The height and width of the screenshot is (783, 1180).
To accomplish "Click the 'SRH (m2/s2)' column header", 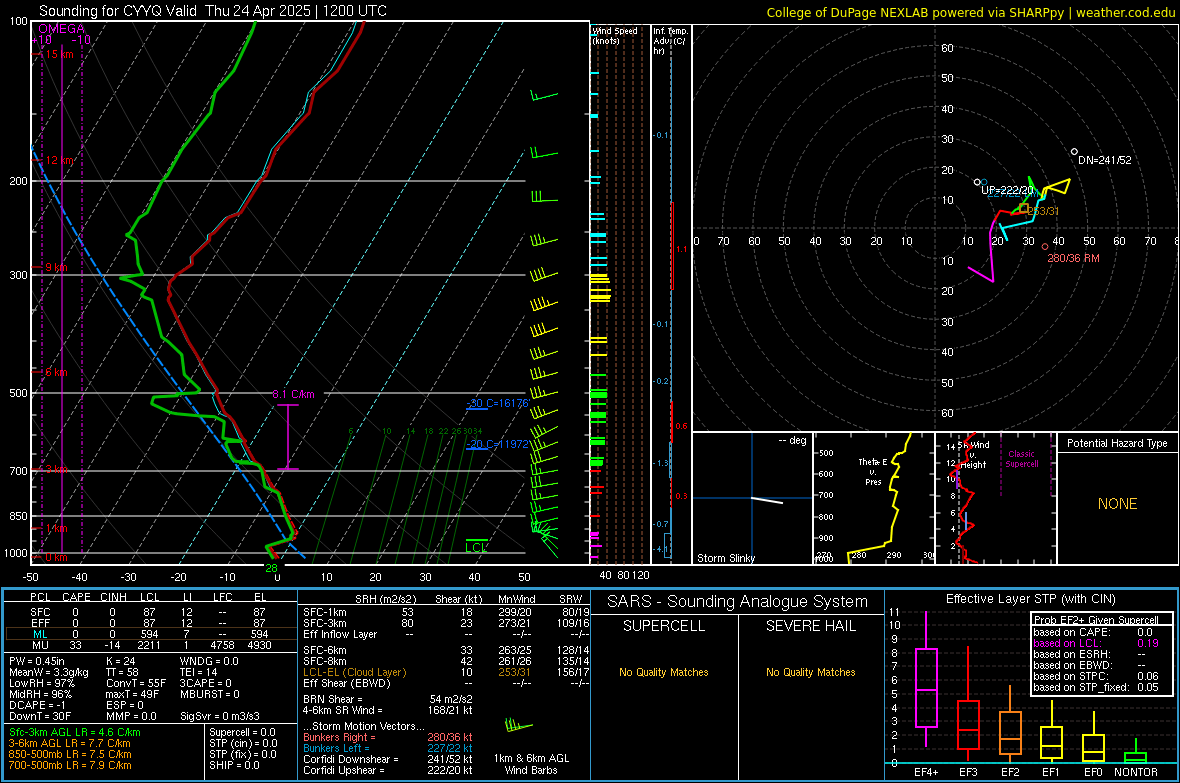I will (x=385, y=599).
